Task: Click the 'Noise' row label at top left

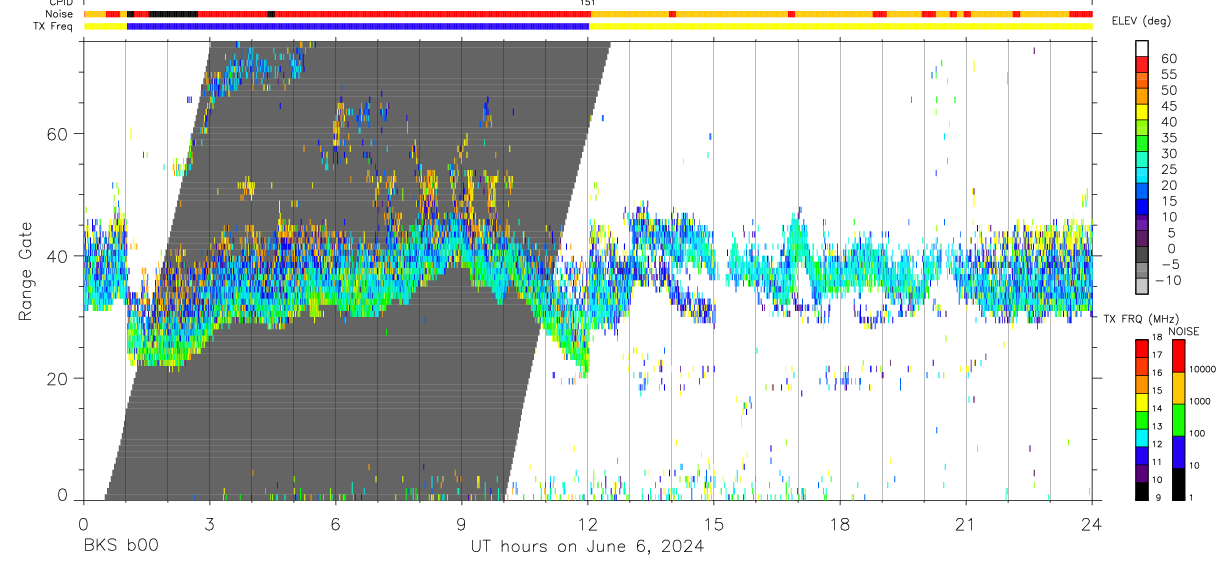Action: point(58,14)
